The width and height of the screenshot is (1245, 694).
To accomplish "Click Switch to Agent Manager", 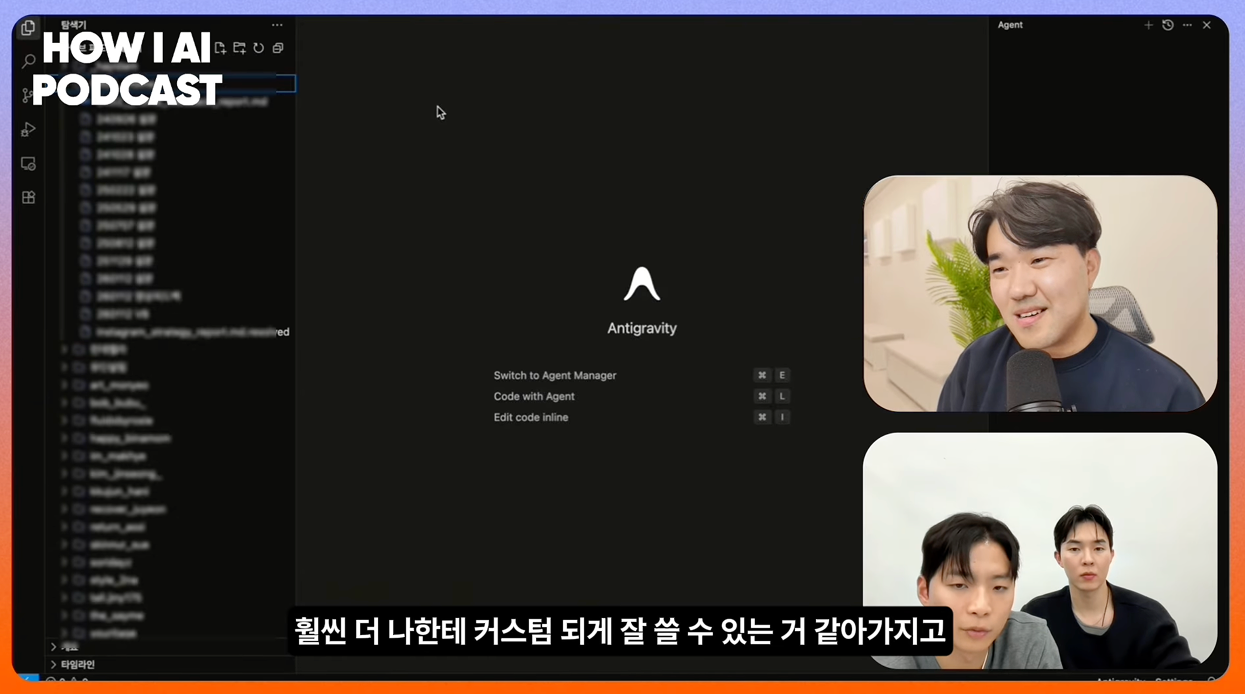I will click(555, 375).
